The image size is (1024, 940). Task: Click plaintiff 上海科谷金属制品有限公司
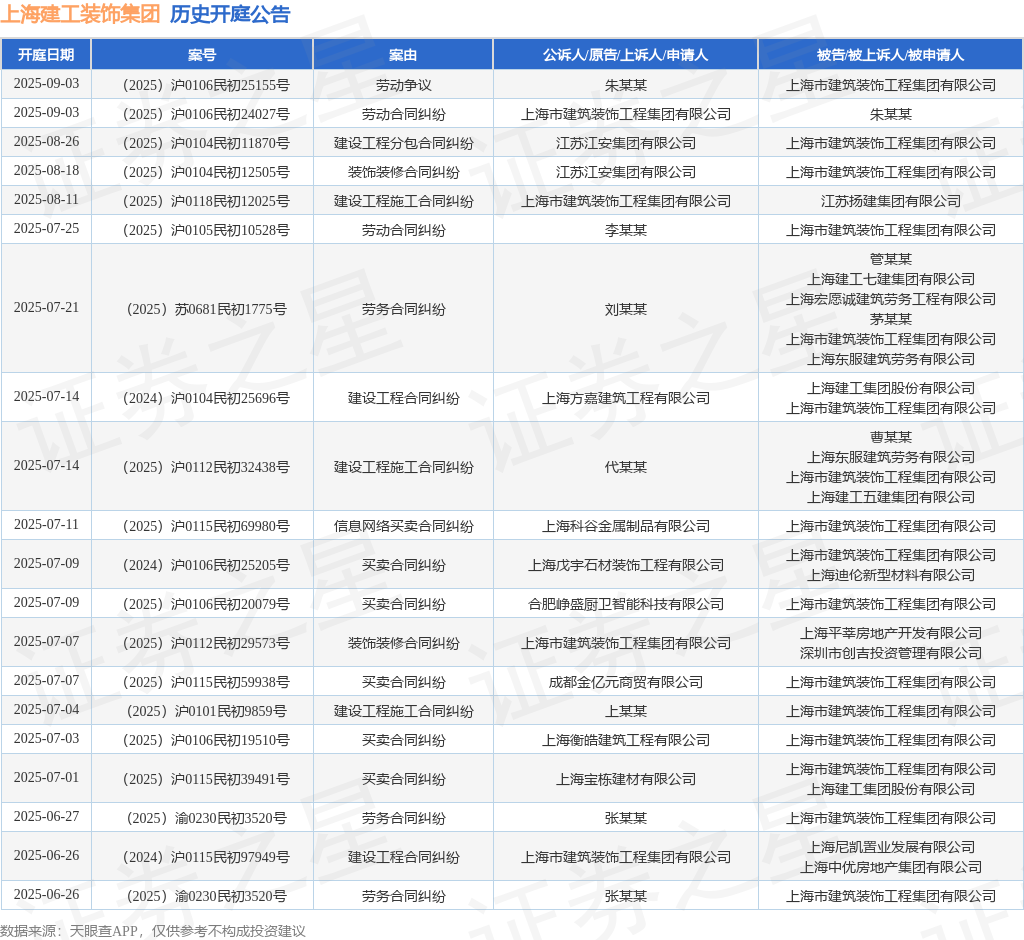point(626,526)
